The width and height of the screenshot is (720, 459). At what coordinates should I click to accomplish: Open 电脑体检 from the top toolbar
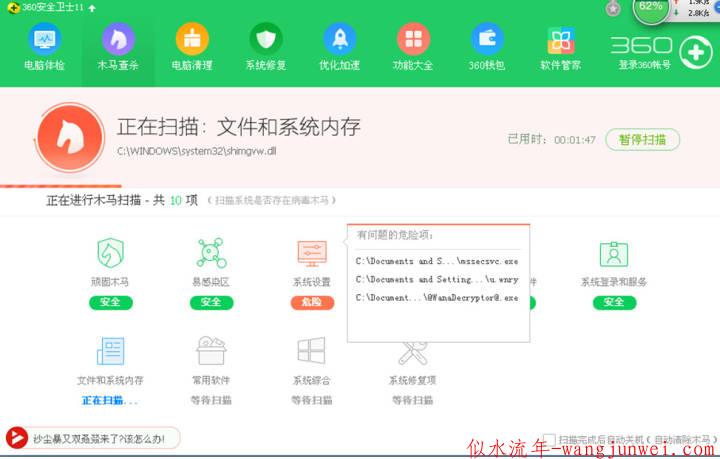tap(45, 47)
